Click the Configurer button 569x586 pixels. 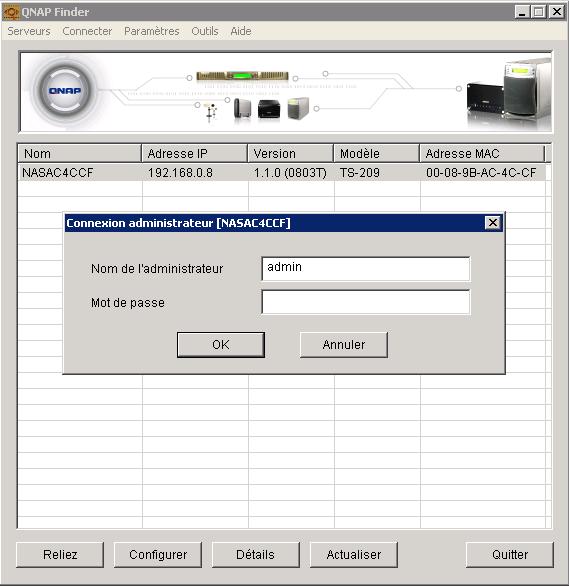[x=158, y=555]
